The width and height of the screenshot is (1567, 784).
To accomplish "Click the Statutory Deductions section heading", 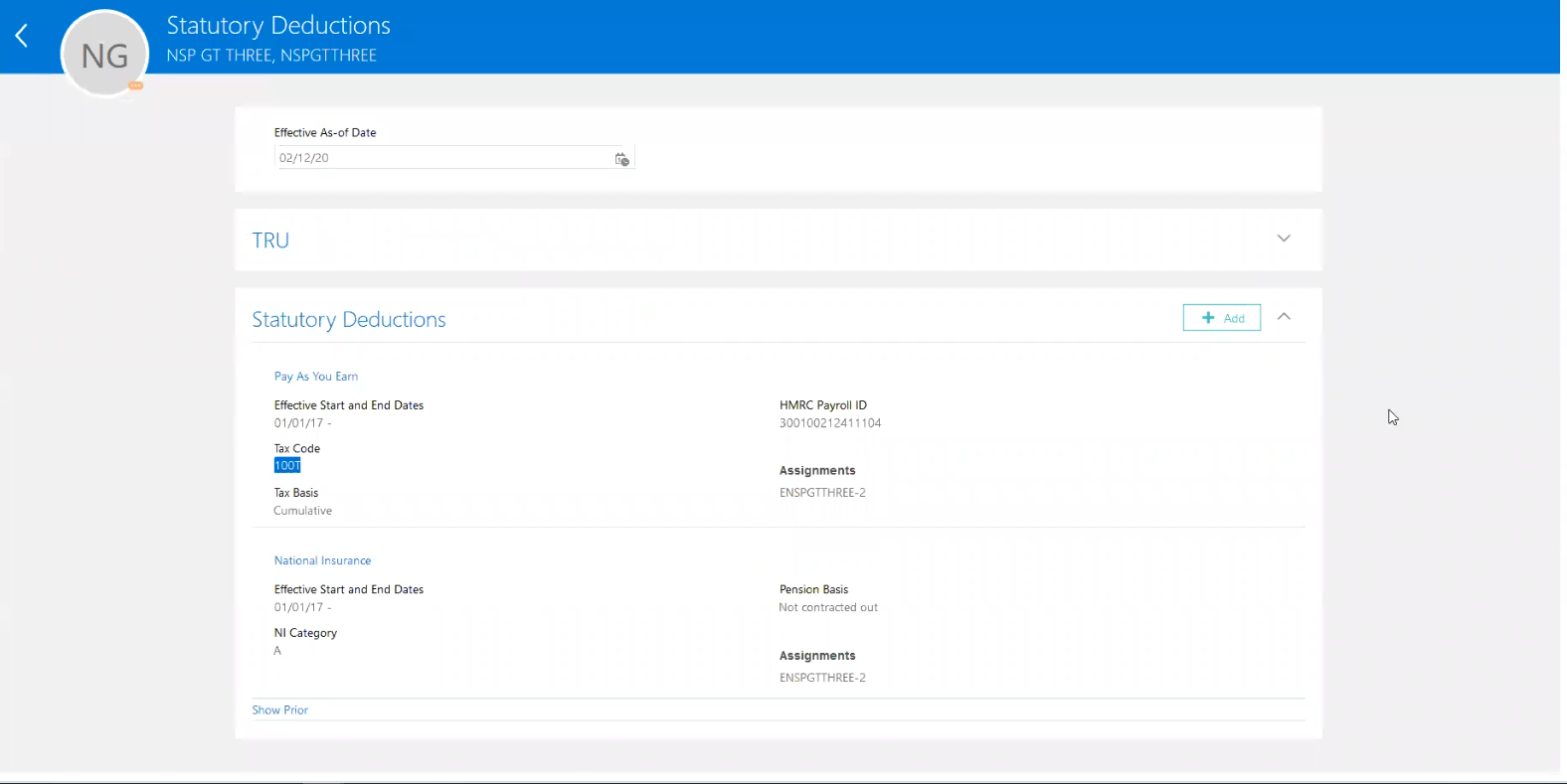I will click(x=348, y=320).
